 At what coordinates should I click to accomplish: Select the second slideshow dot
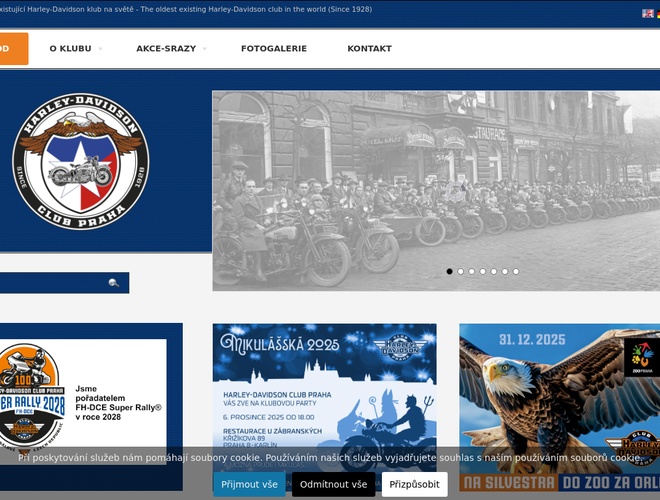tap(460, 271)
